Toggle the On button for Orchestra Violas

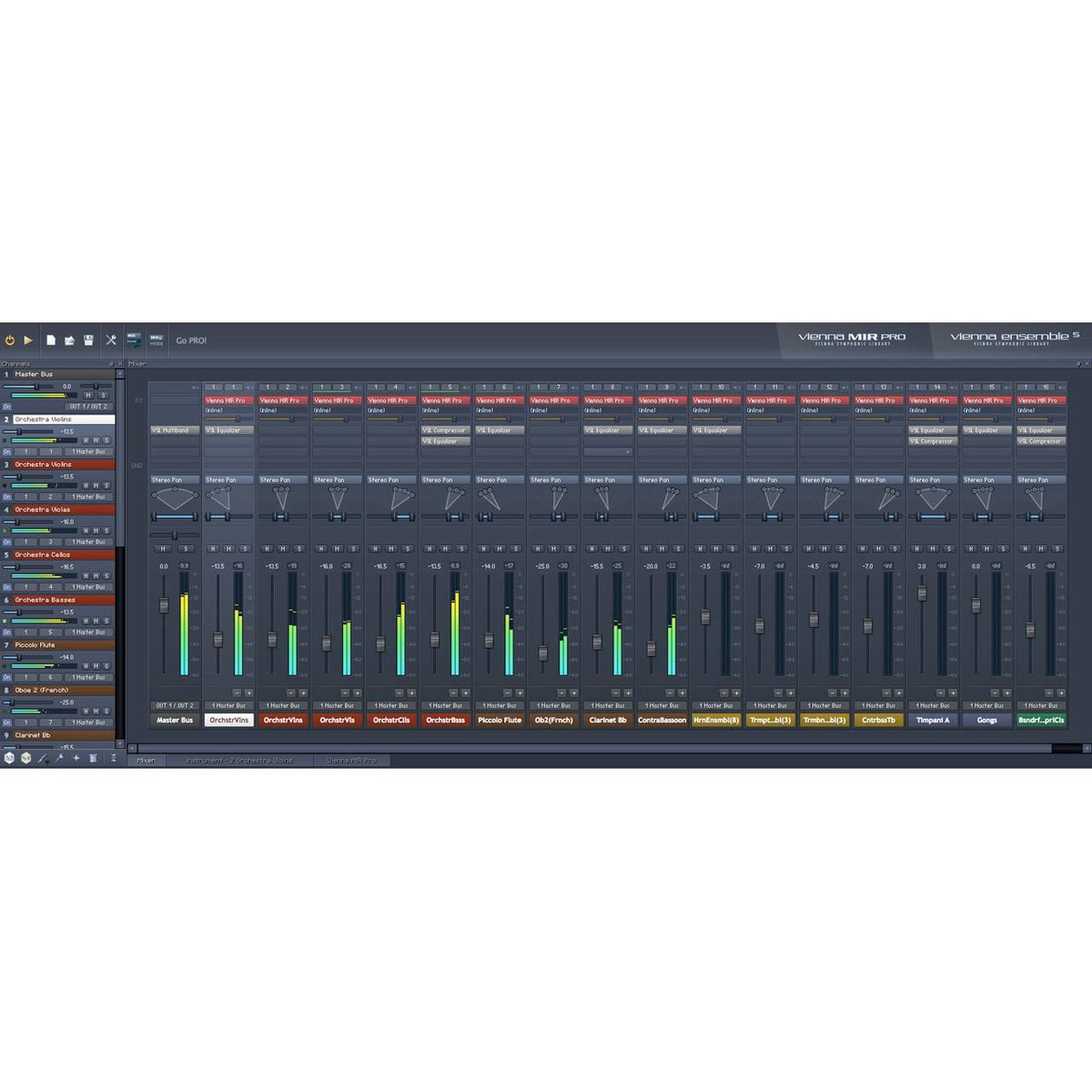pos(7,542)
